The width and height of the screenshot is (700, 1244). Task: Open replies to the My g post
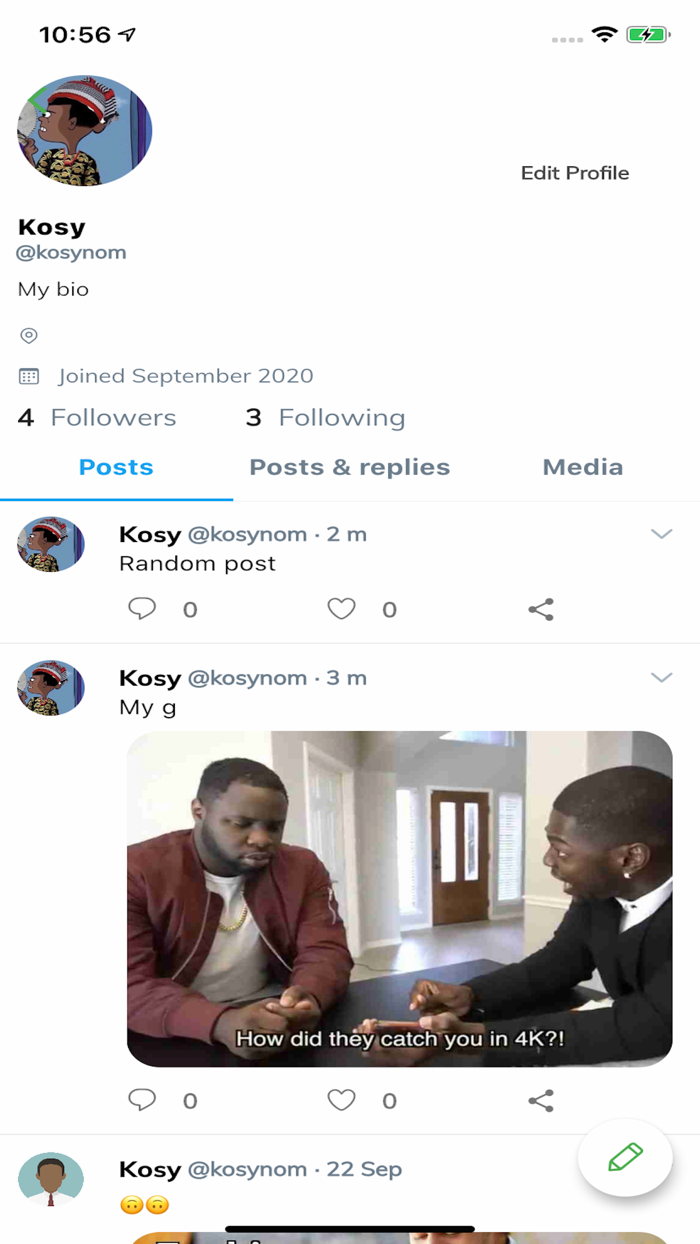pos(143,1100)
